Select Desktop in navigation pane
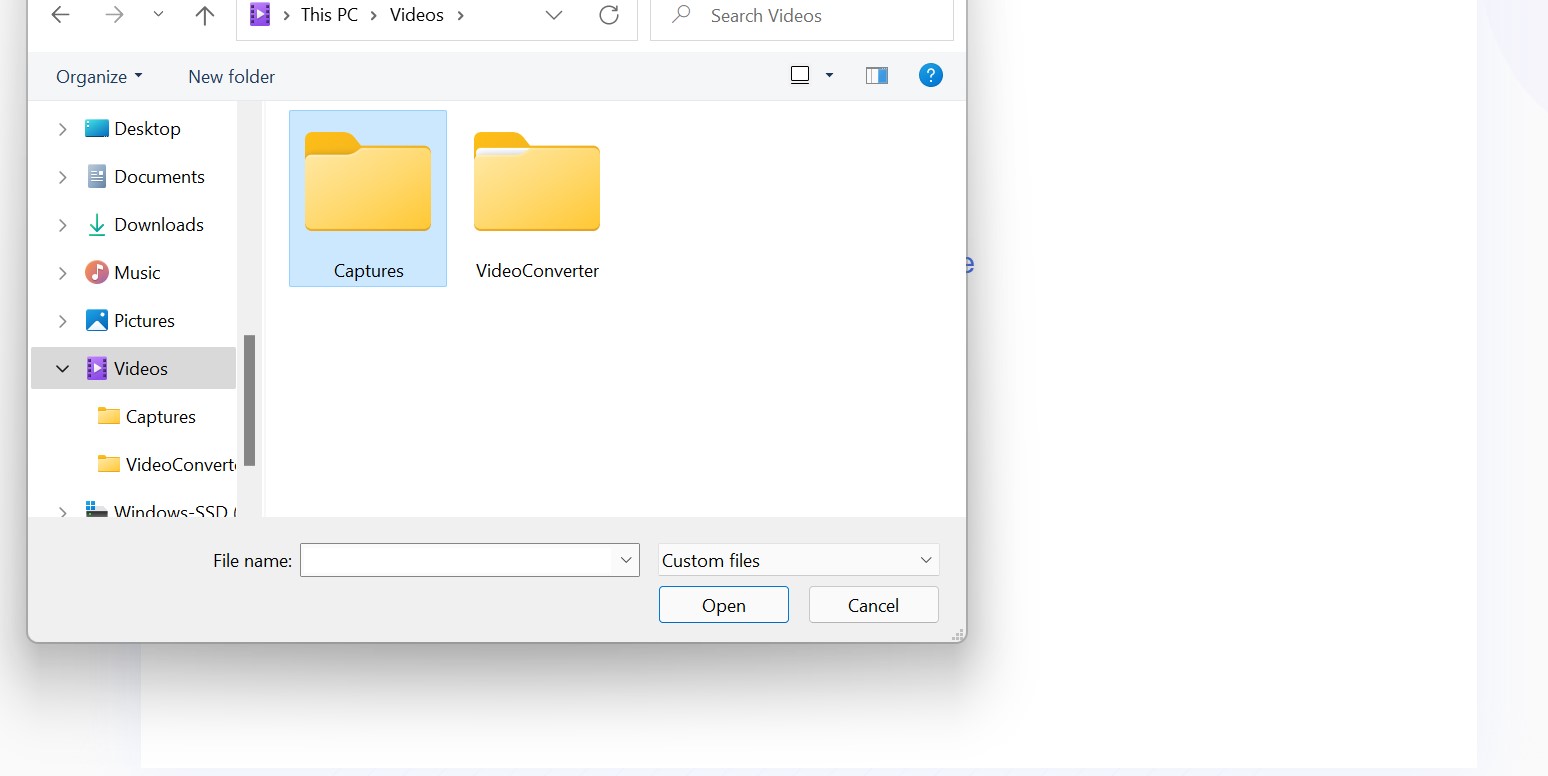 click(147, 128)
